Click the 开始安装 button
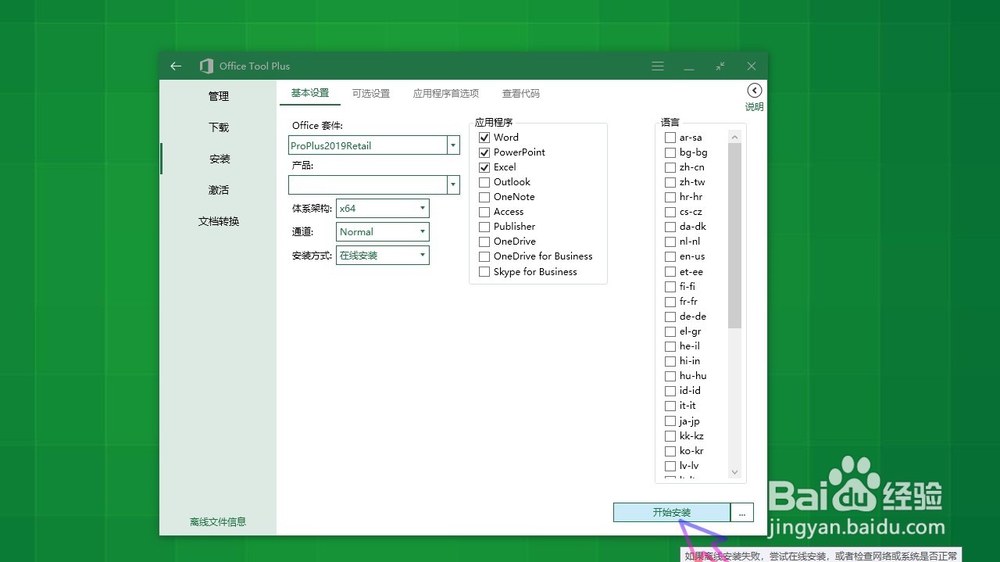 point(672,512)
